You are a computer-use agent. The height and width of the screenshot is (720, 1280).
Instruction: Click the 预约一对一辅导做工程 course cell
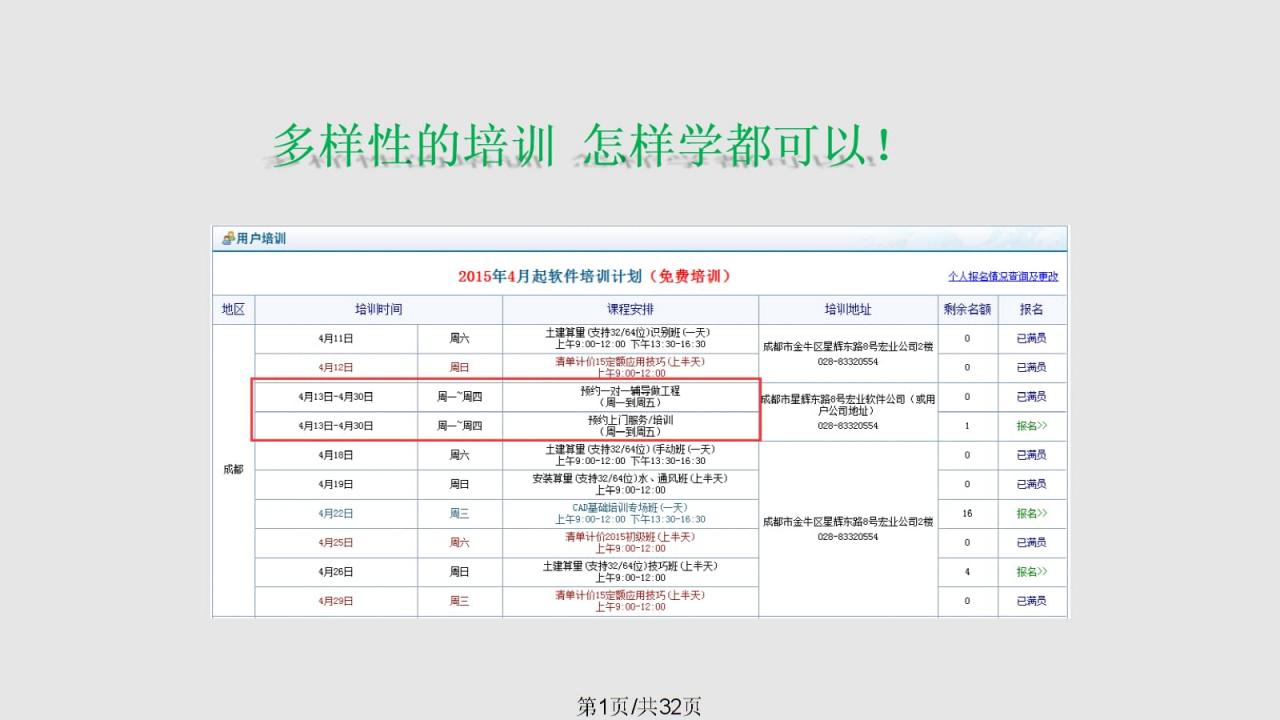coord(631,396)
